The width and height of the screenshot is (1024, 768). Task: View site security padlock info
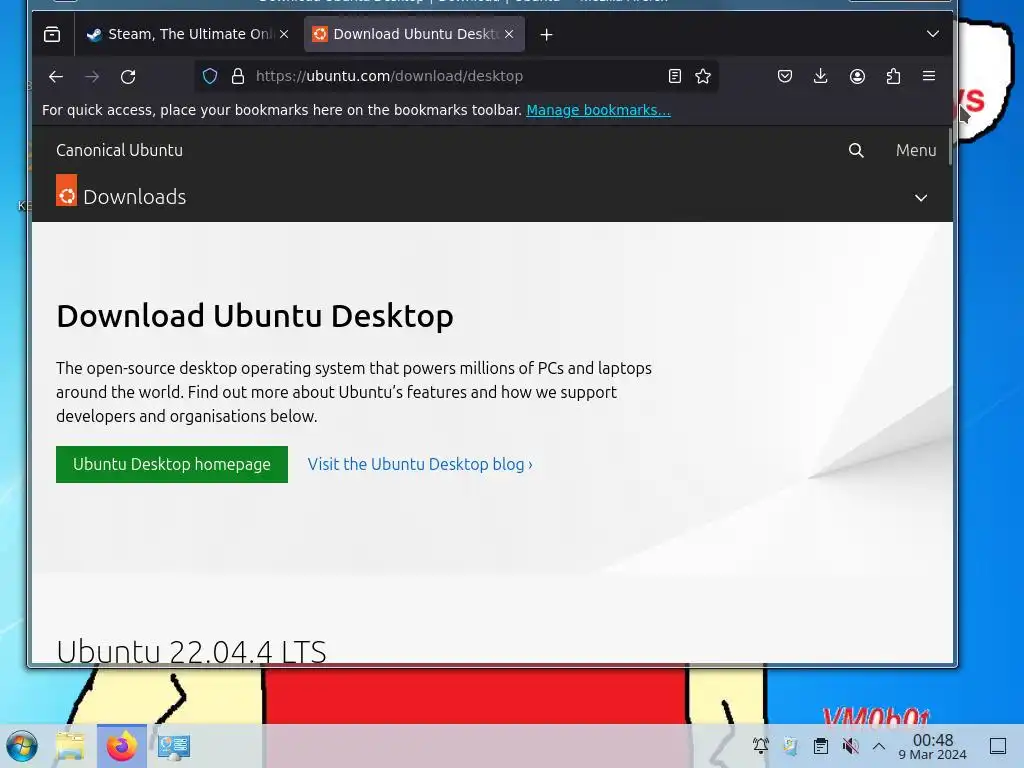[x=238, y=76]
